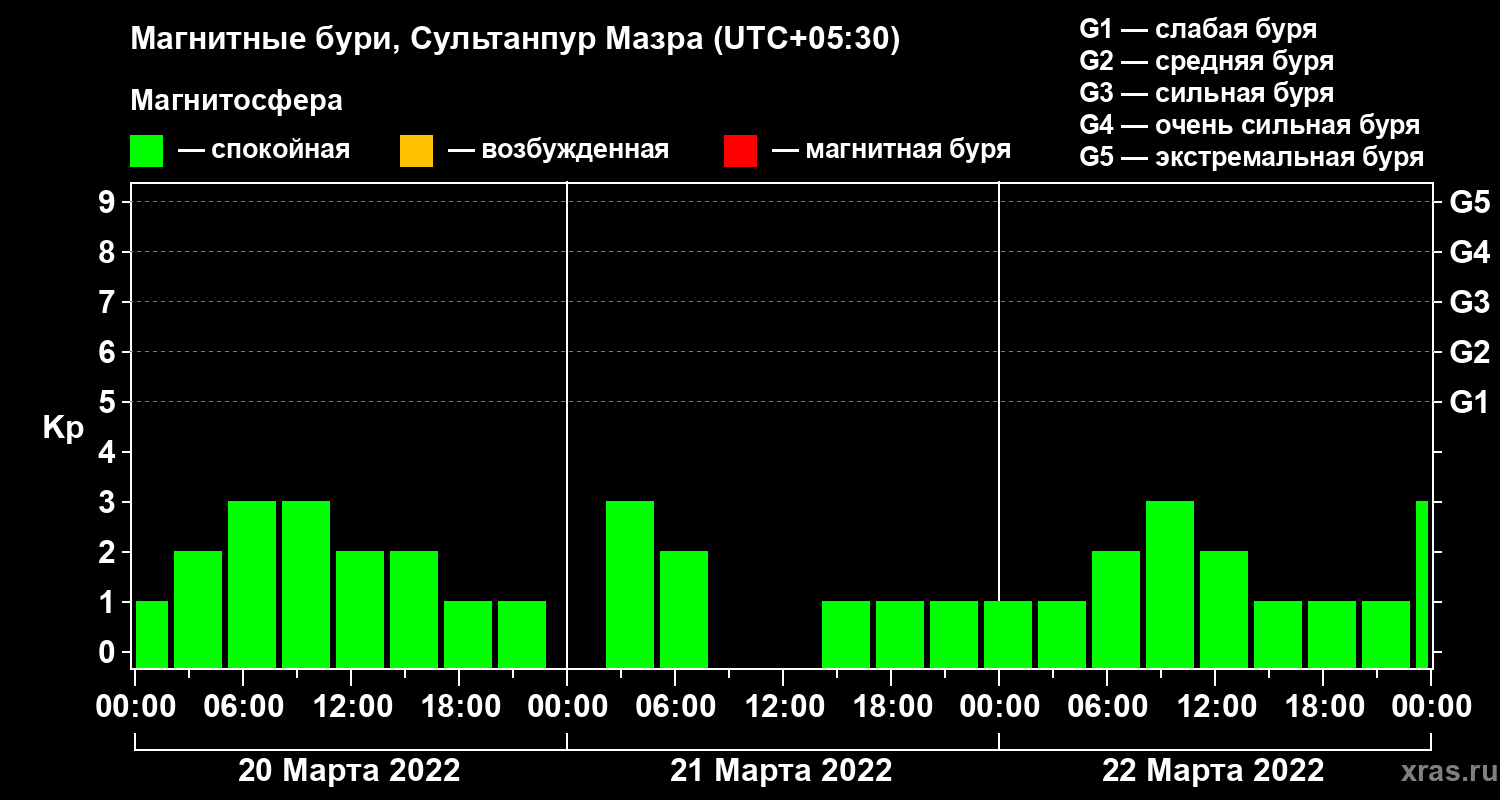The width and height of the screenshot is (1500, 800).
Task: Click the 12:00 time label of 22 March
Action: (x=1215, y=707)
